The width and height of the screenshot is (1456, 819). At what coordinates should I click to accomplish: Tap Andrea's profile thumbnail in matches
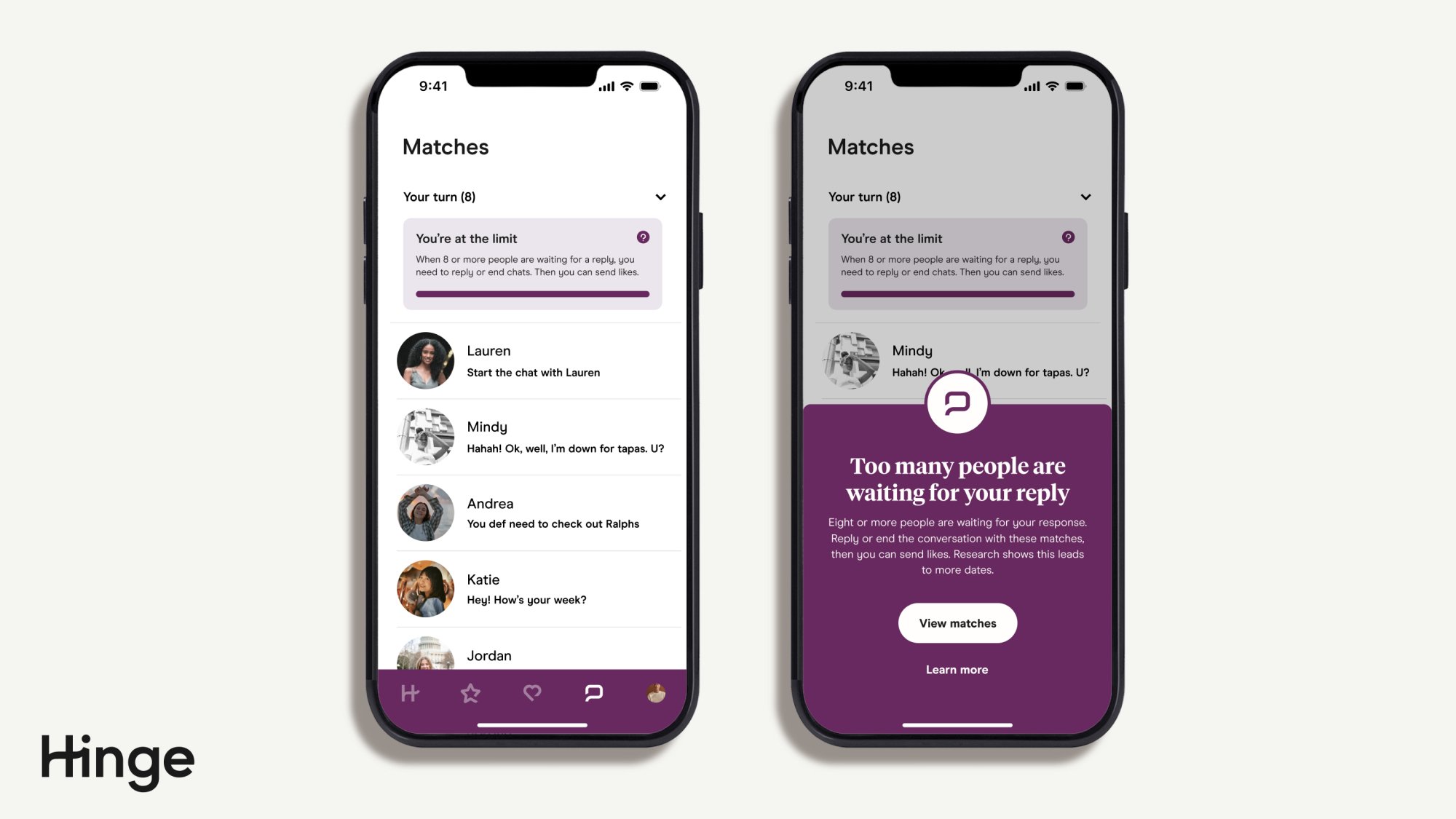(x=425, y=512)
